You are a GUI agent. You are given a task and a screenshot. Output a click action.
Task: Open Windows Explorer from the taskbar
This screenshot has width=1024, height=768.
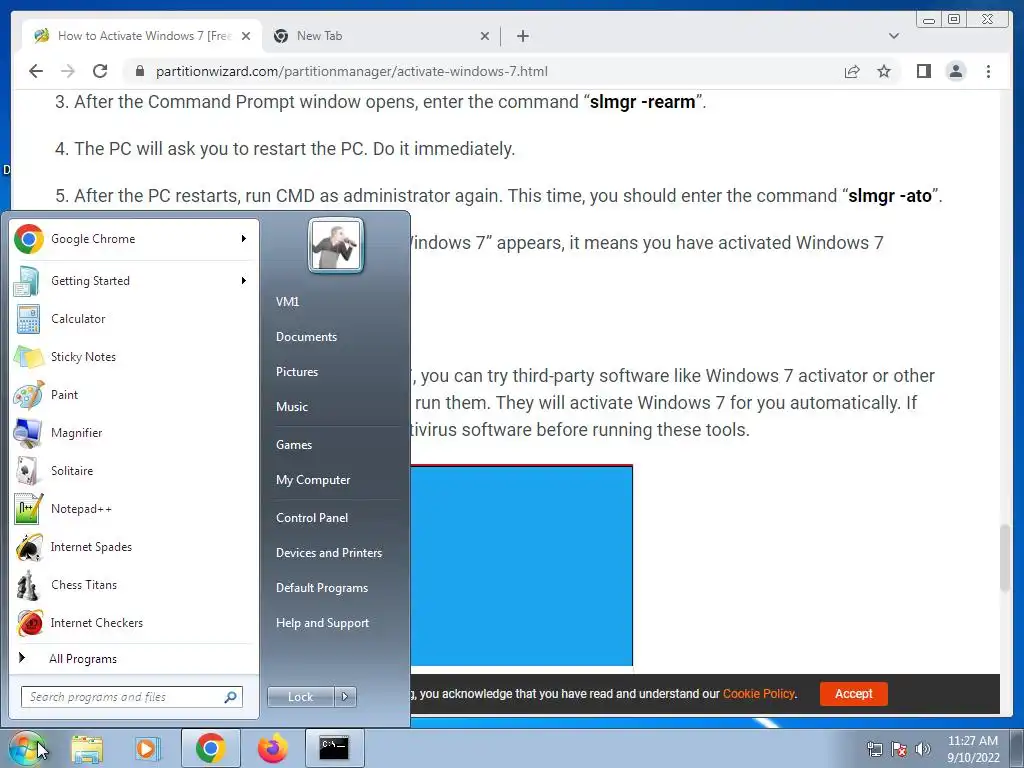point(87,748)
